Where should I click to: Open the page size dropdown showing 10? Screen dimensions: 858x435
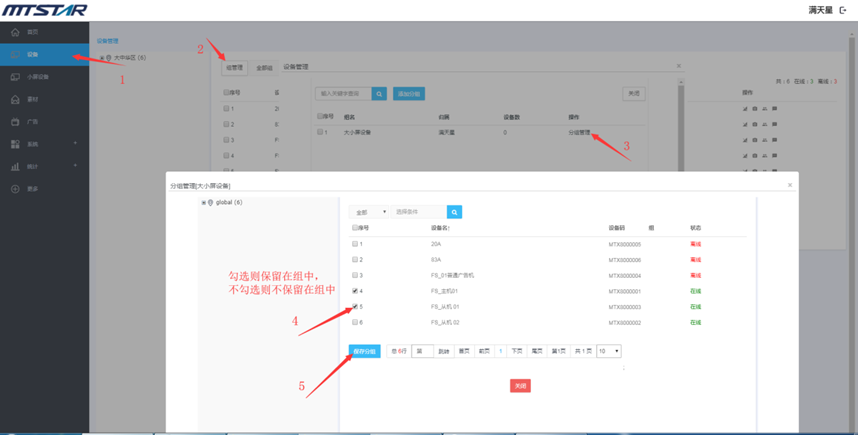click(x=609, y=351)
